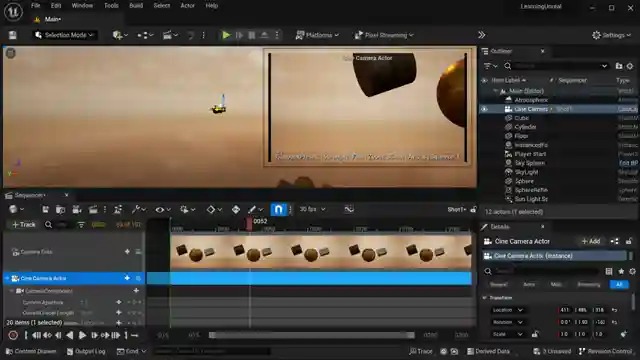Screen dimensions: 640x360
Task: Open the Settings dropdown in the toolbar
Action: [x=611, y=35]
